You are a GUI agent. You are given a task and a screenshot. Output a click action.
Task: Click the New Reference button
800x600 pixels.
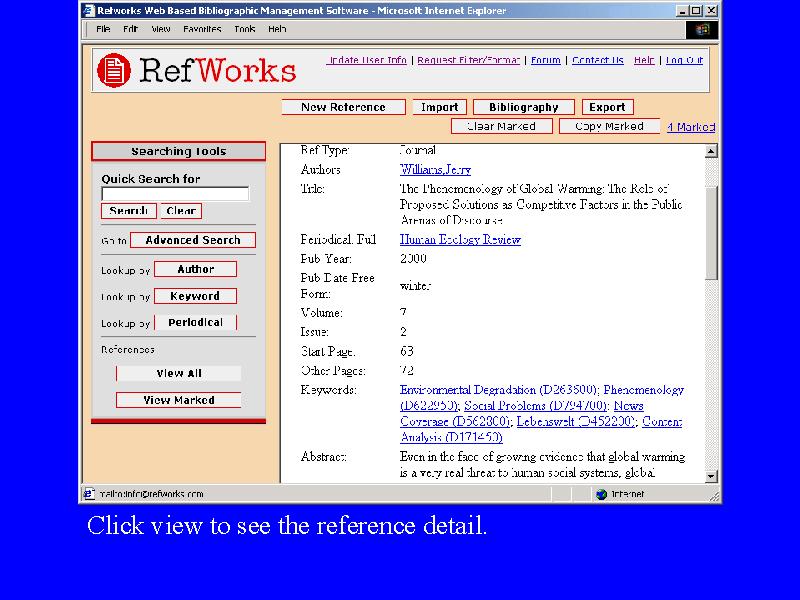(x=343, y=107)
